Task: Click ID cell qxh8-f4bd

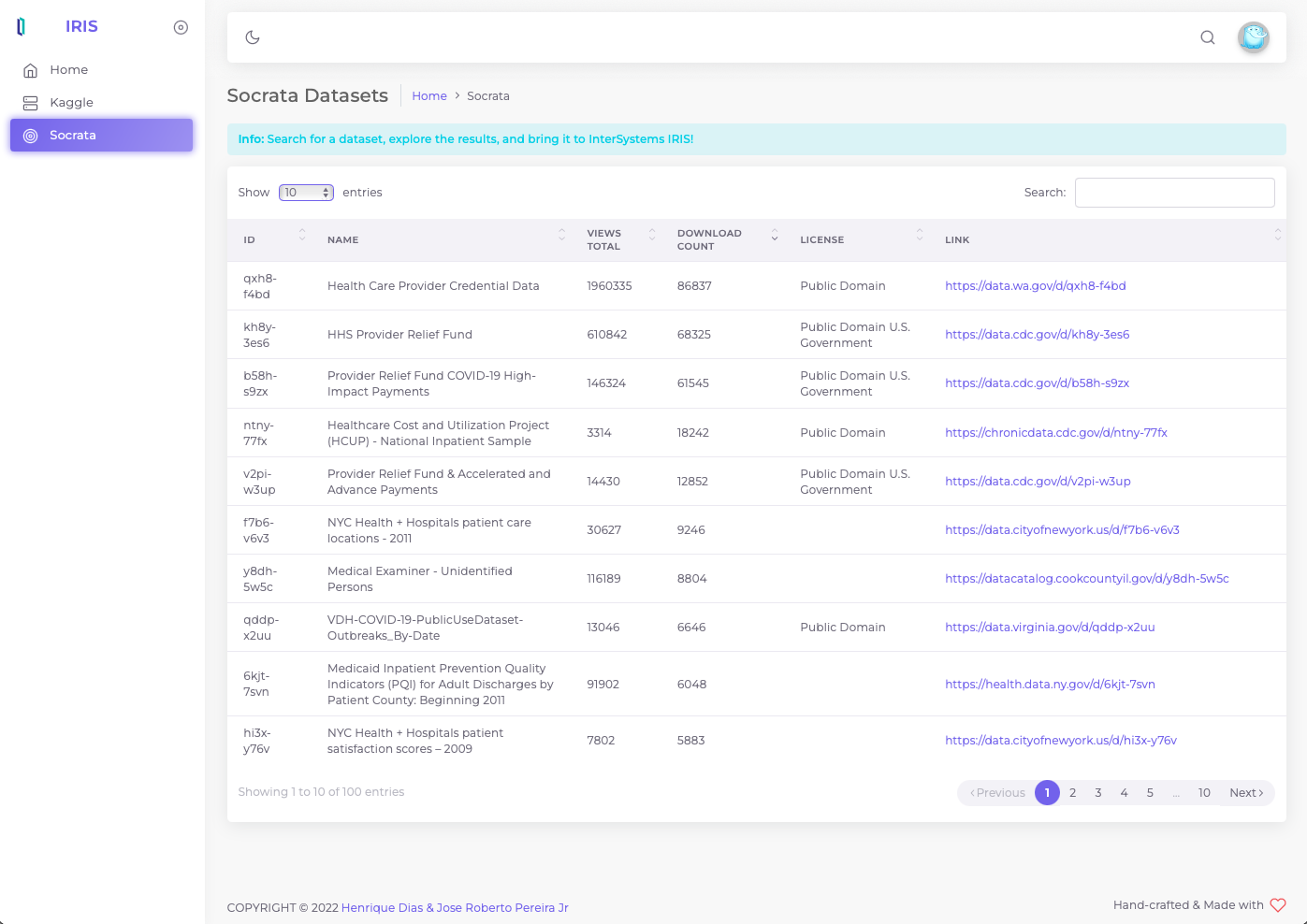Action: click(x=260, y=286)
